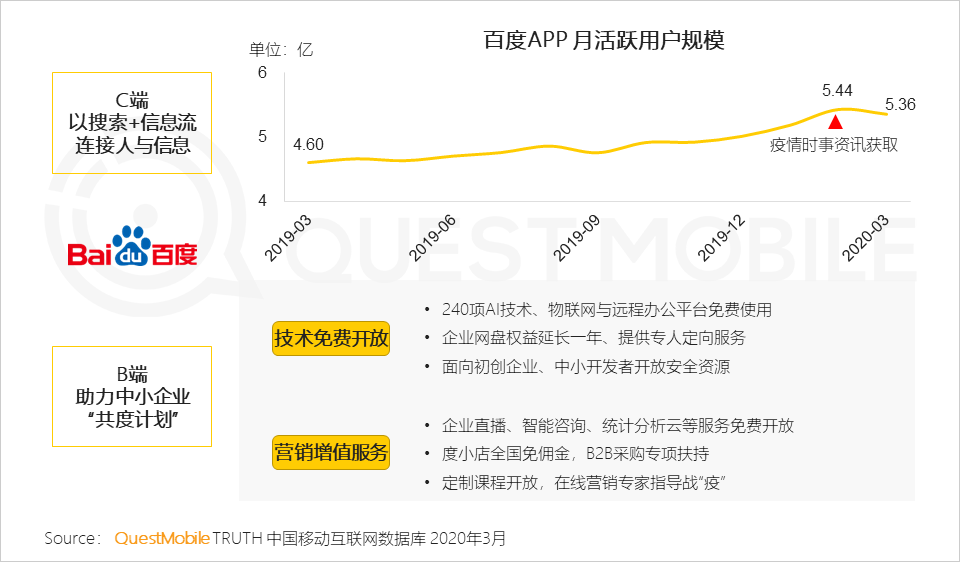Click the B端 助力中小企业 box
960x562 pixels.
pyautogui.click(x=132, y=396)
